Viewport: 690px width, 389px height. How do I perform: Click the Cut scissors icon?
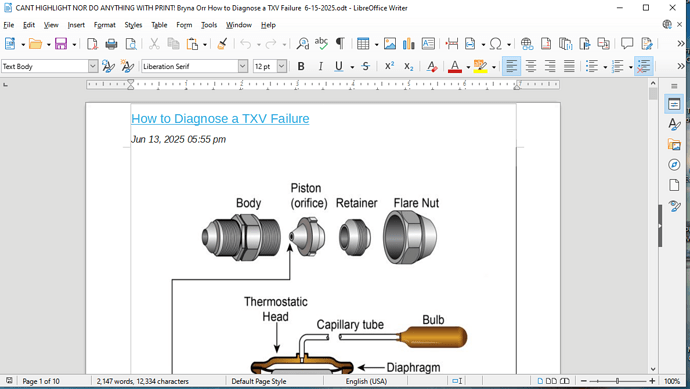(x=154, y=44)
